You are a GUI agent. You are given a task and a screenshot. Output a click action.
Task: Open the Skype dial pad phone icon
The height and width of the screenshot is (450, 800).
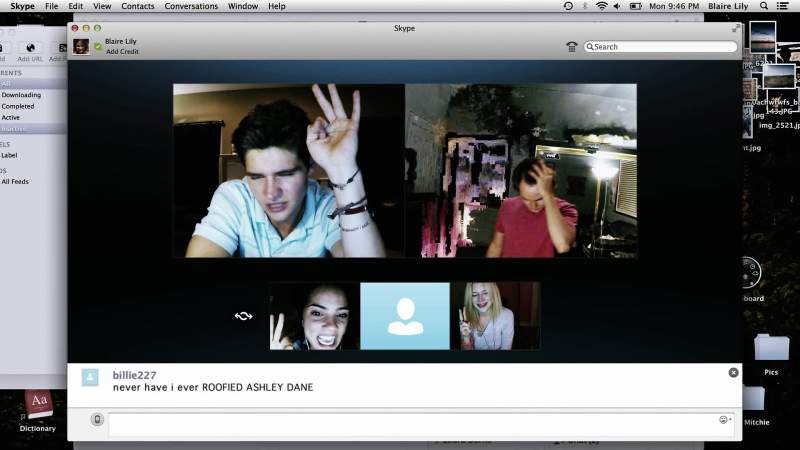pyautogui.click(x=571, y=47)
